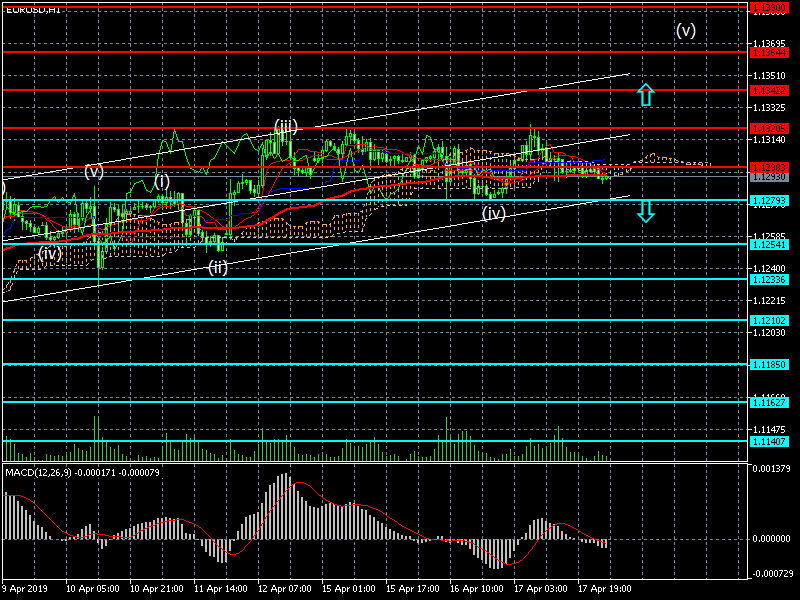This screenshot has height=600, width=800.
Task: Click the 12 Apr 07:00 time marker
Action: coord(283,590)
